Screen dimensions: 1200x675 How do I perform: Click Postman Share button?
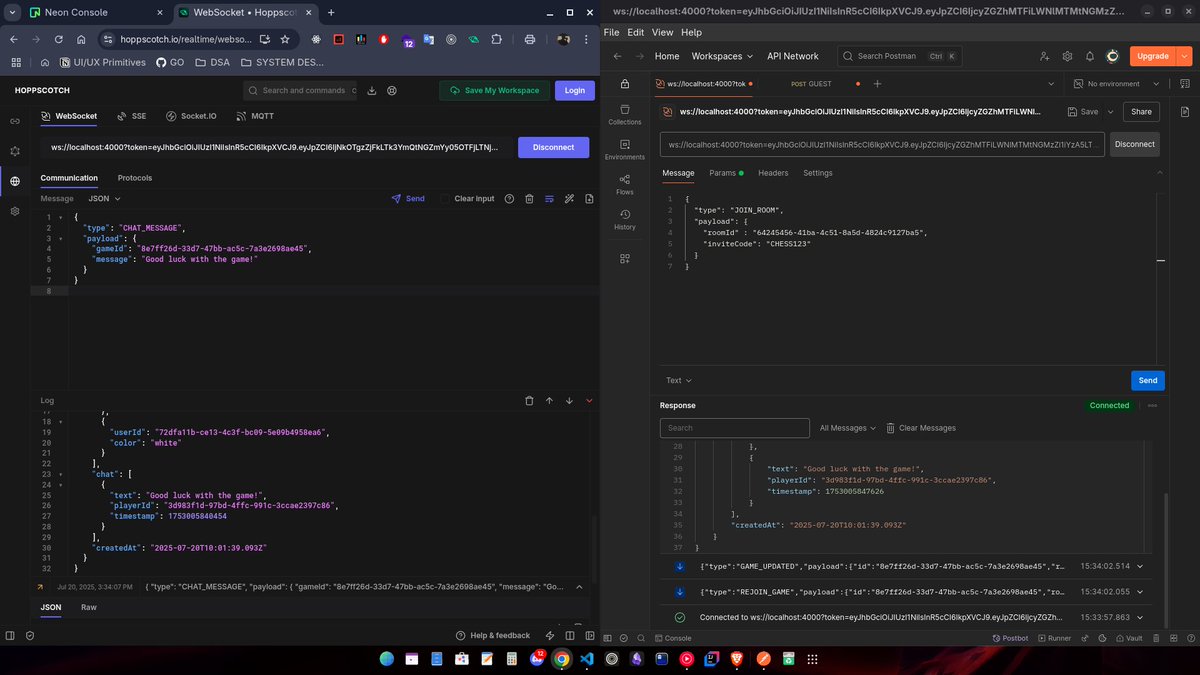[1141, 112]
